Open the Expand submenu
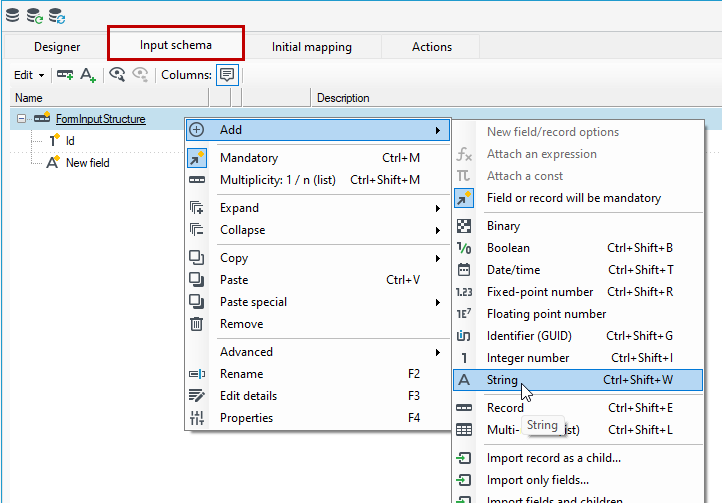 click(x=318, y=208)
